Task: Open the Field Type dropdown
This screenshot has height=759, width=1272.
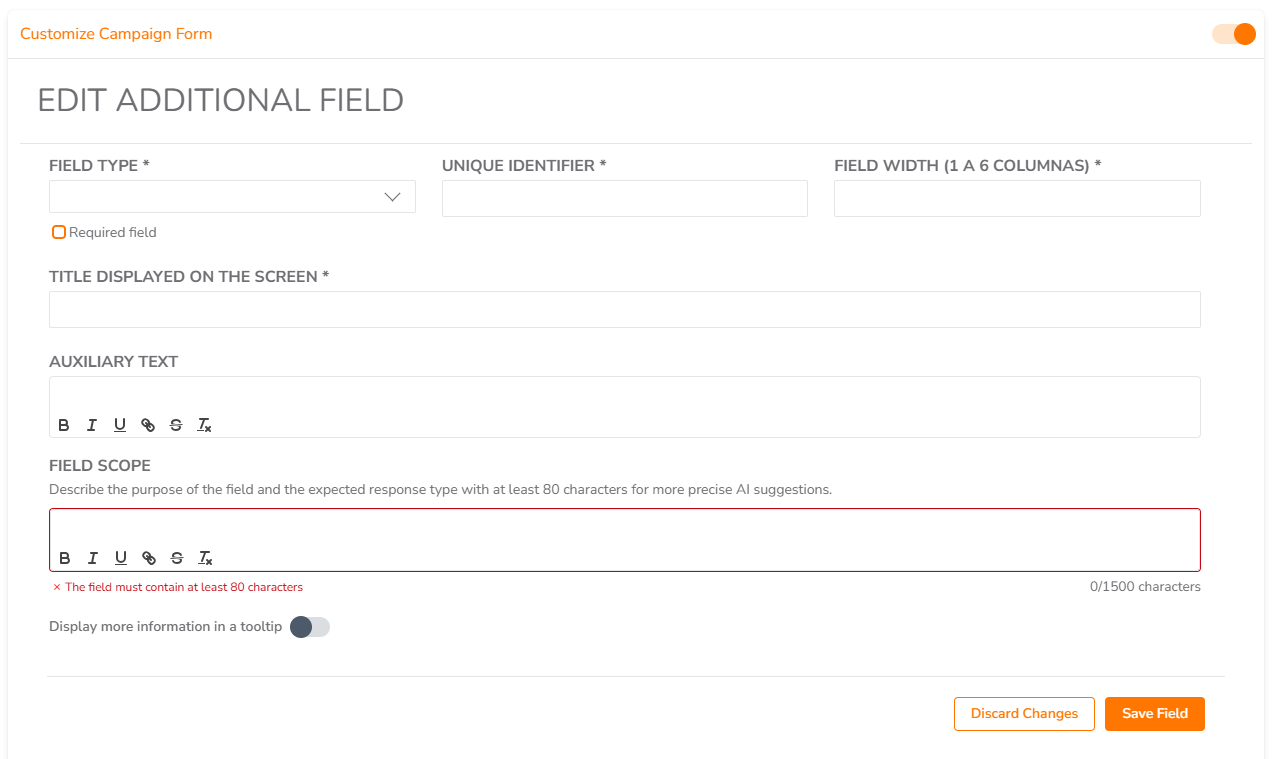Action: 232,197
